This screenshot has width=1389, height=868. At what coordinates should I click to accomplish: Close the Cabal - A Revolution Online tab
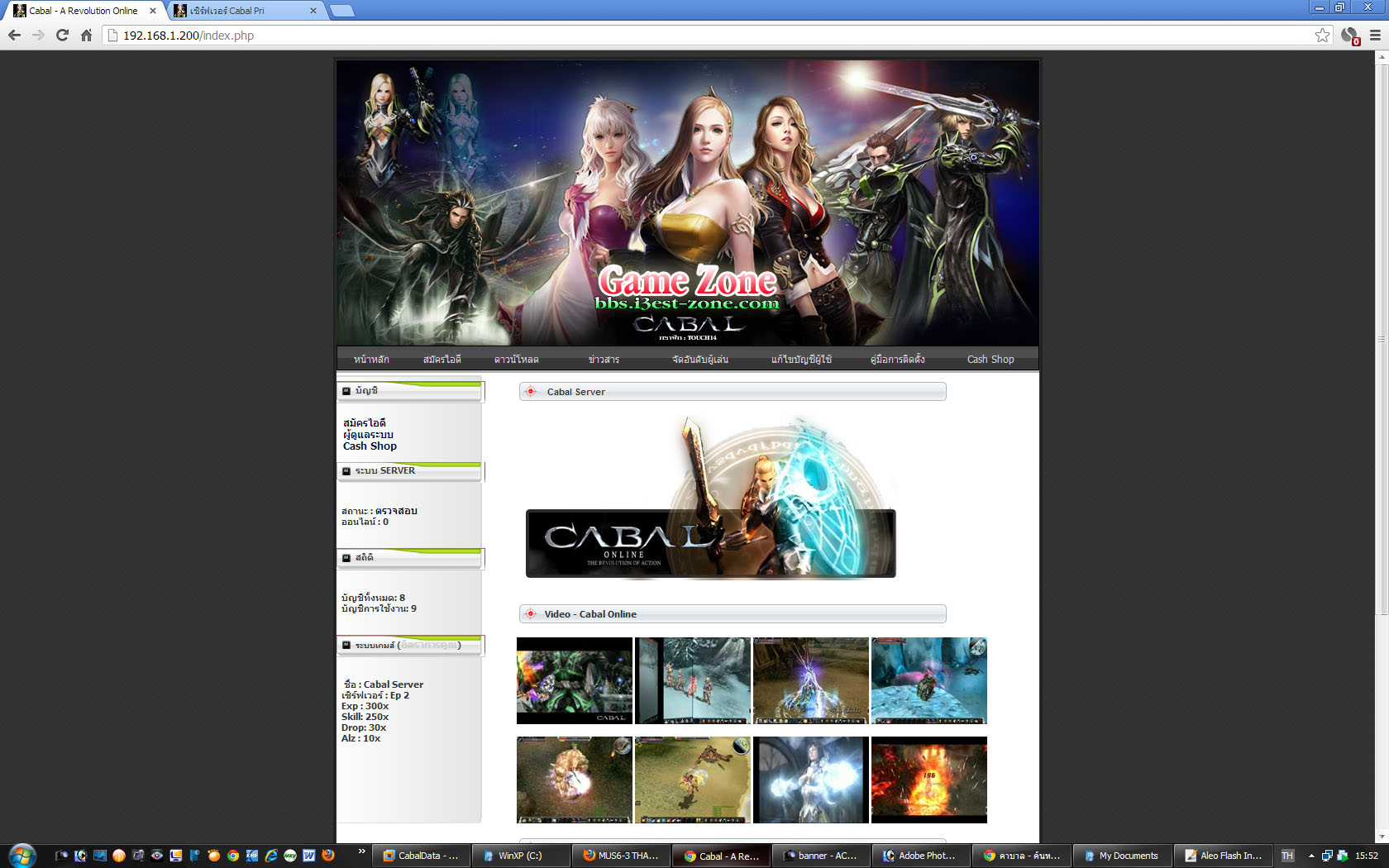point(153,11)
